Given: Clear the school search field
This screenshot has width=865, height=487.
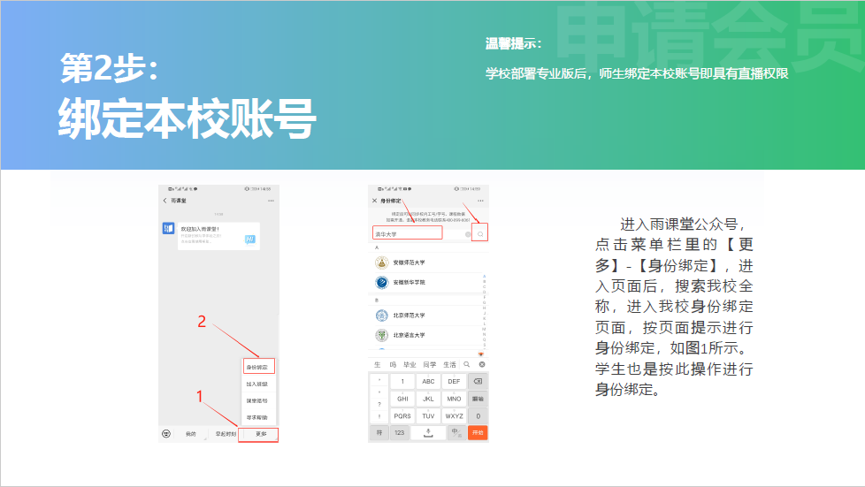Looking at the screenshot, I should tap(468, 234).
